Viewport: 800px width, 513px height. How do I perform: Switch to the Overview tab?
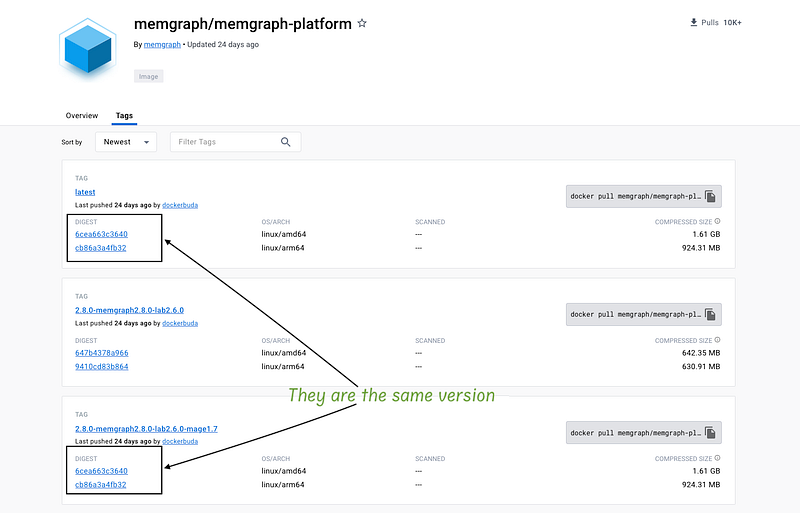pyautogui.click(x=82, y=115)
